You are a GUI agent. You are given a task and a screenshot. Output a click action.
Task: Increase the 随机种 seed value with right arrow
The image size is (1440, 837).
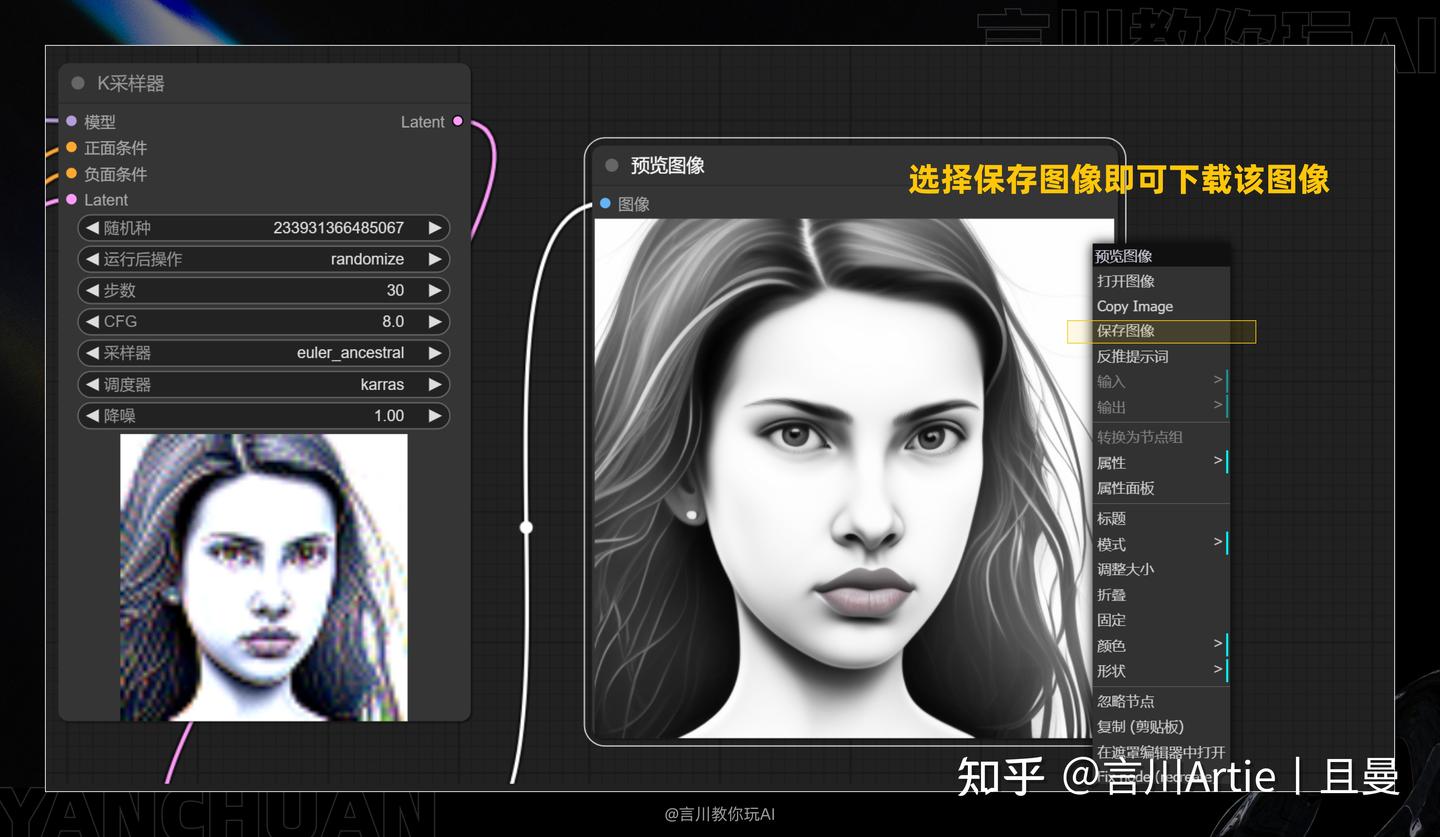[435, 228]
